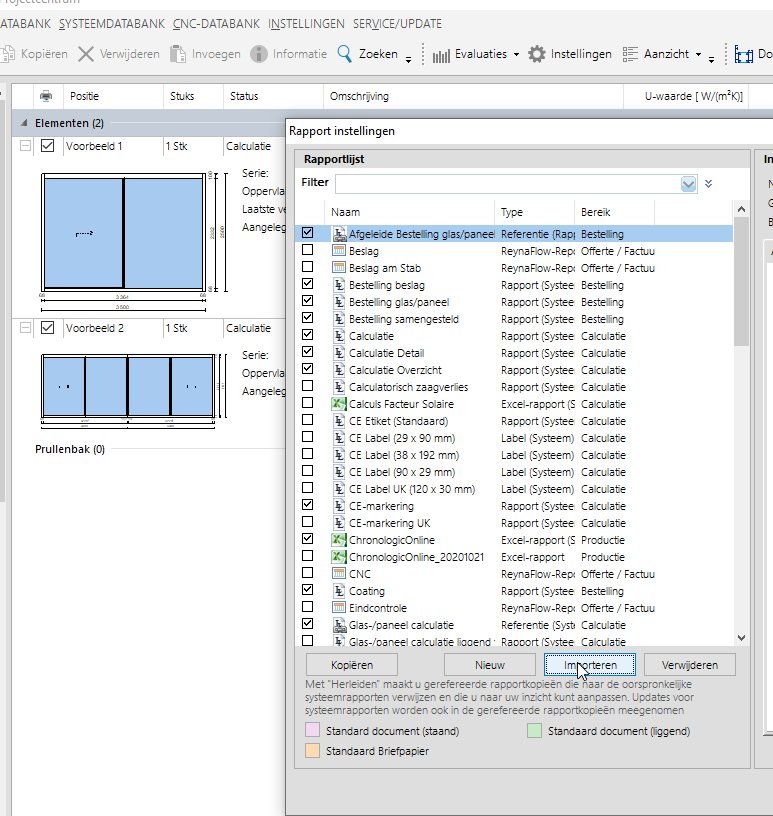Open Zoeken magnifier tool

(345, 54)
